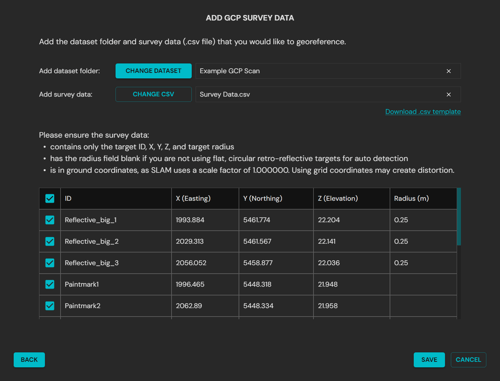The width and height of the screenshot is (500, 381).
Task: Click the Survey Data.csv file field
Action: coord(328,95)
